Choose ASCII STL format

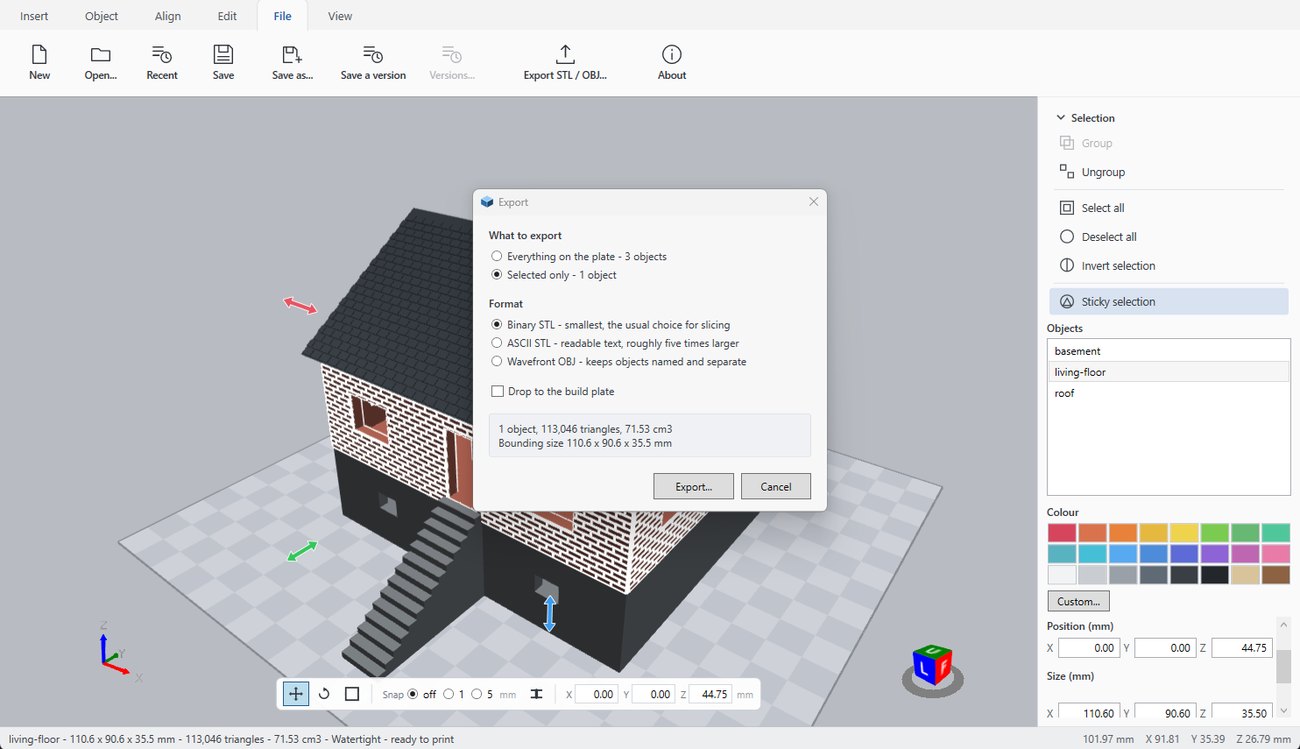click(x=615, y=343)
